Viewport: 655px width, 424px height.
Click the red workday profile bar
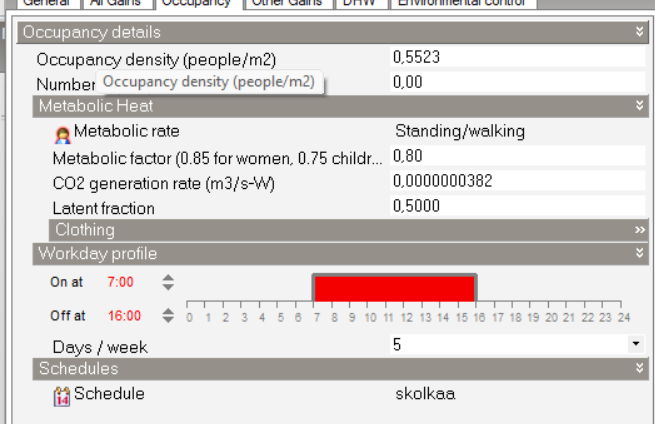click(x=394, y=288)
